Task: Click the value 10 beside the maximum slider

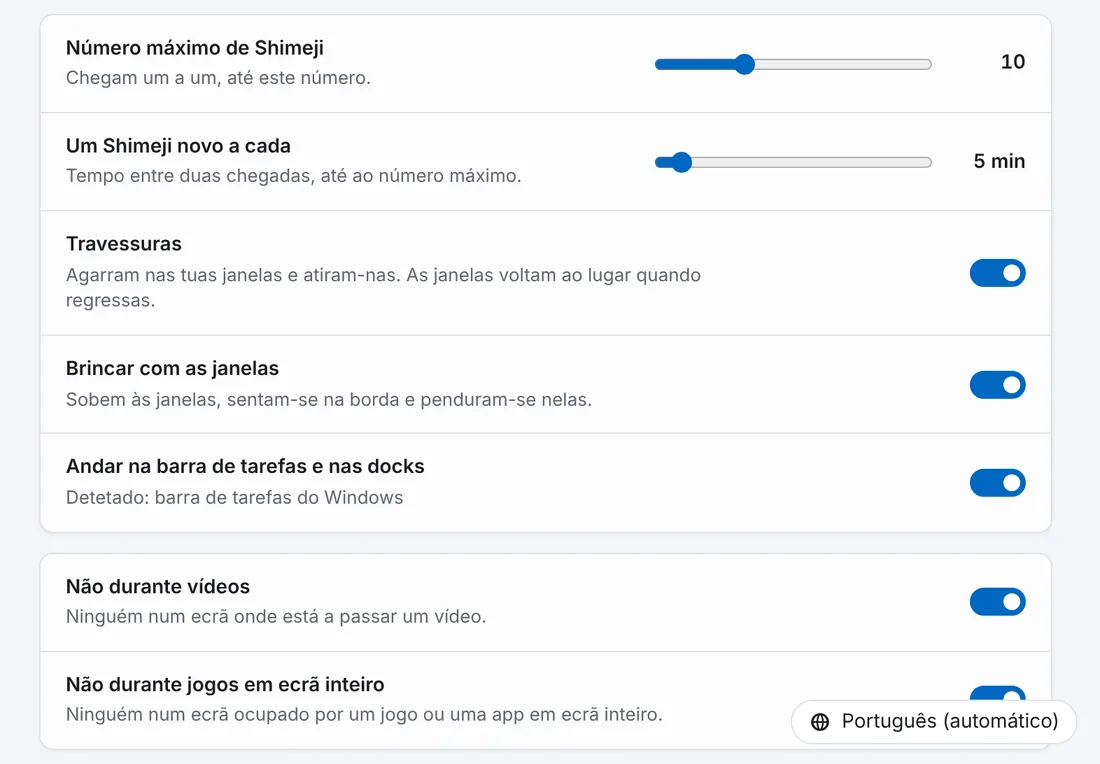Action: (1013, 62)
